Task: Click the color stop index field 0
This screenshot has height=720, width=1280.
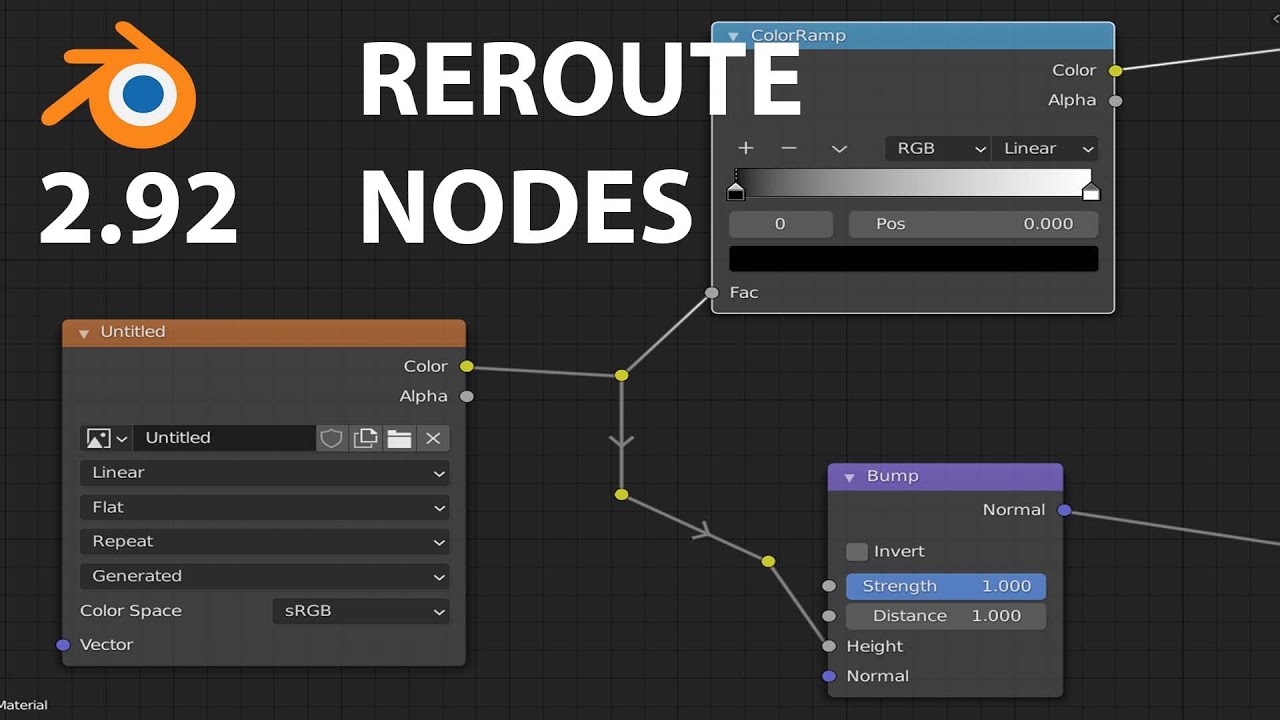Action: (x=781, y=224)
